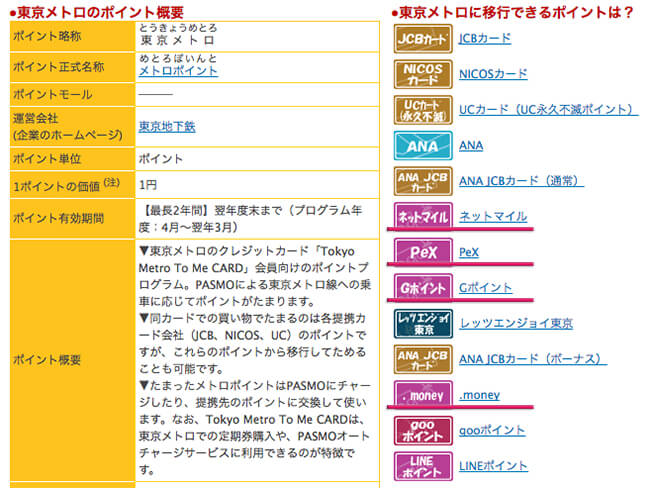
Task: Open the ネットマイル text link
Action: click(493, 216)
